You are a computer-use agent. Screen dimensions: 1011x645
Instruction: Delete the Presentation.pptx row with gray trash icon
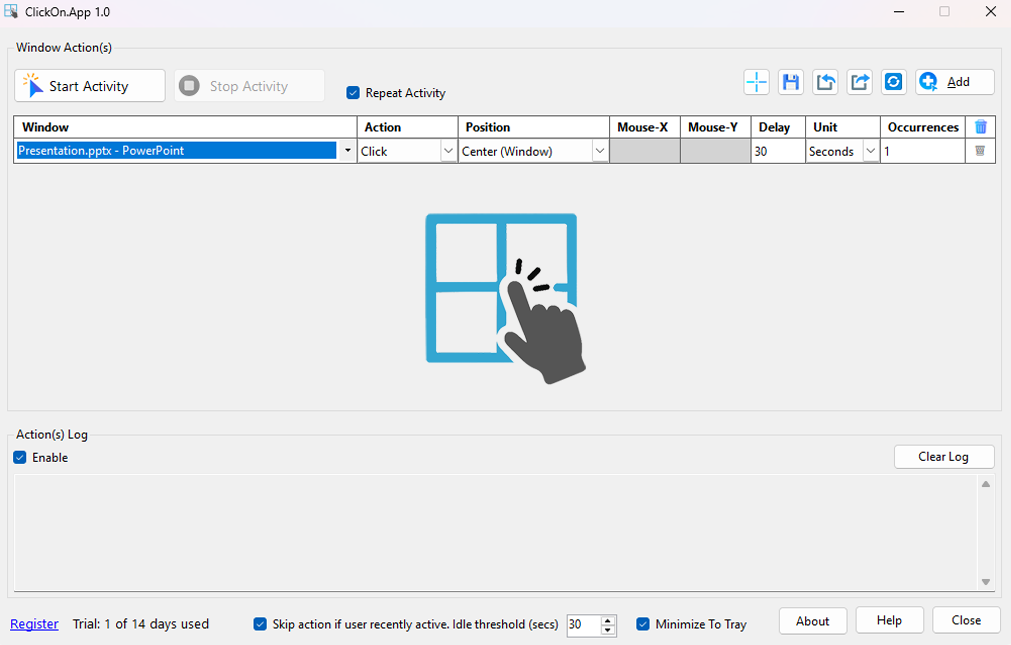point(980,151)
